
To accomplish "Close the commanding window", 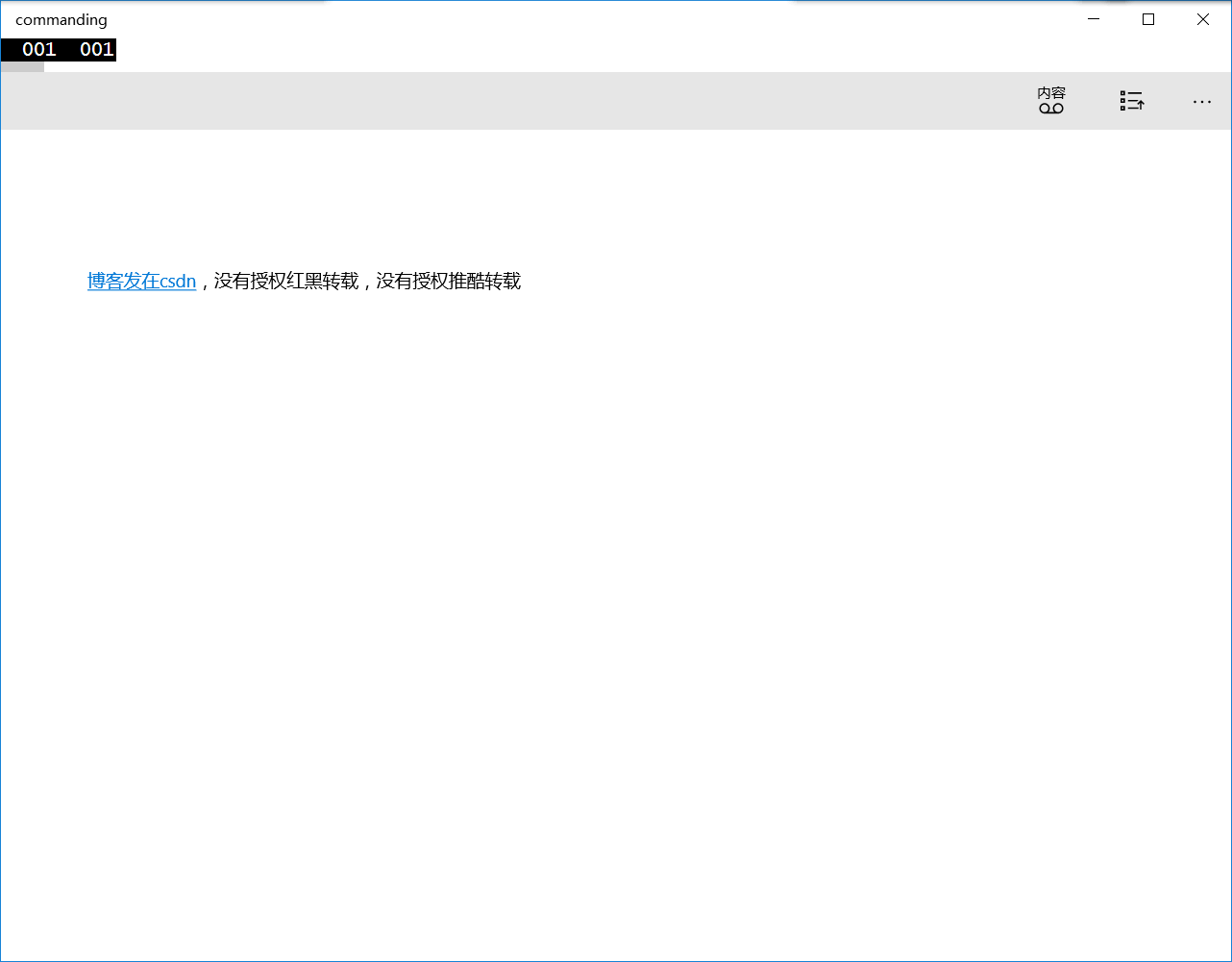I will [x=1203, y=19].
